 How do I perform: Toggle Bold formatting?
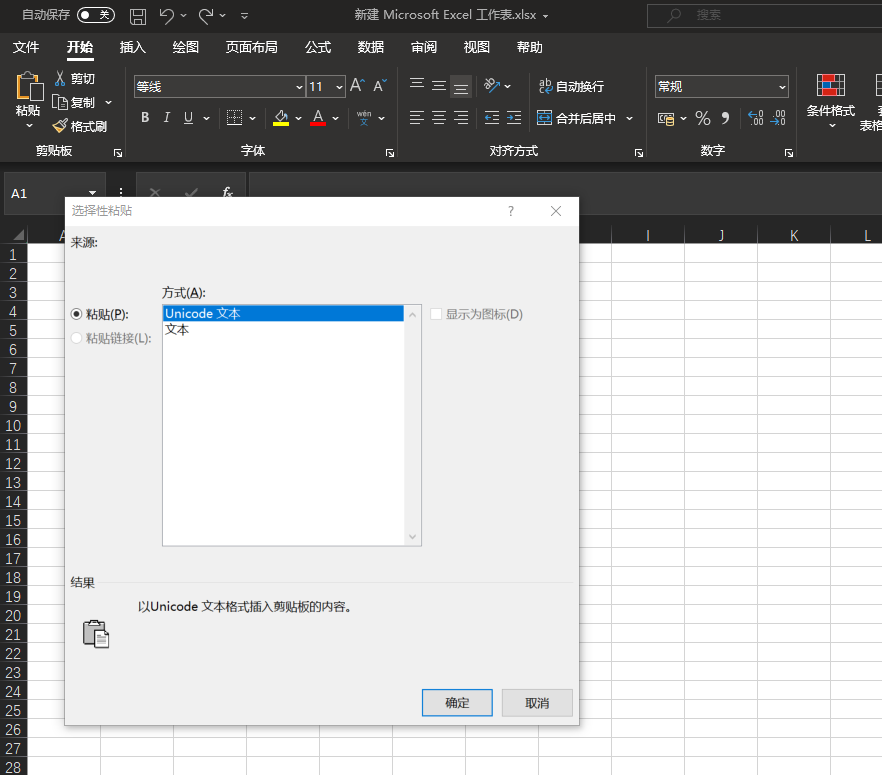[145, 118]
